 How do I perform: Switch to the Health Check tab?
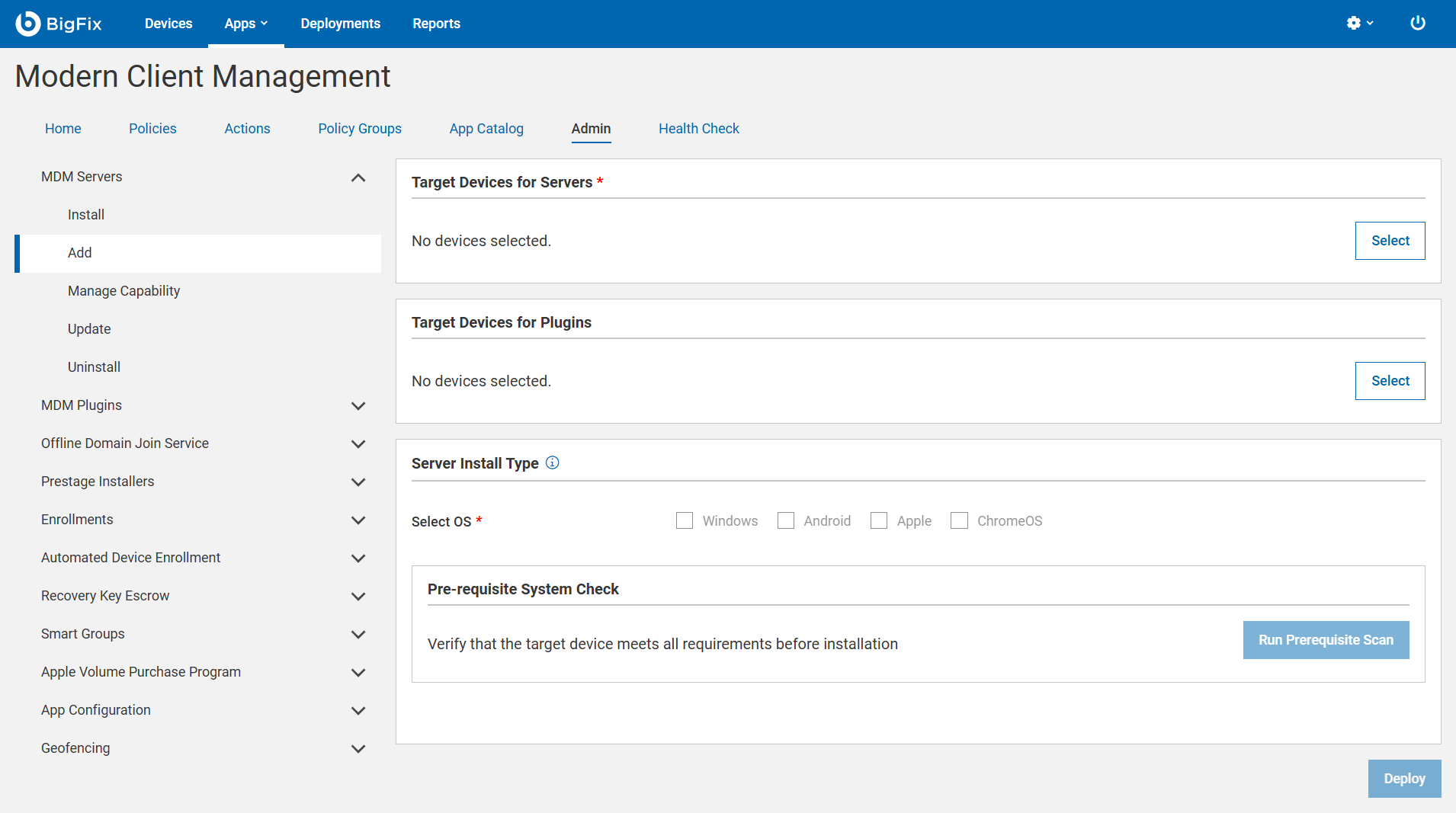tap(698, 129)
